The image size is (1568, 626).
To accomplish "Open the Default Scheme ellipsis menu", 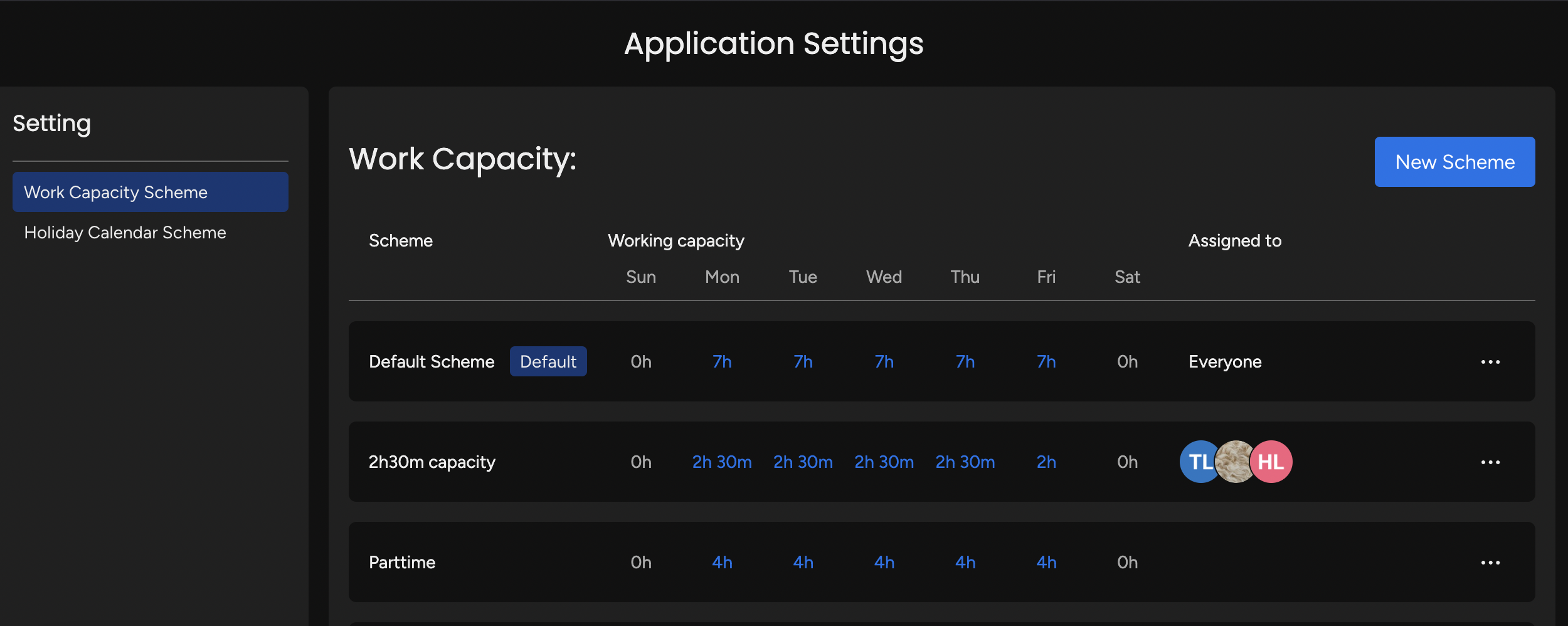I will coord(1491,361).
